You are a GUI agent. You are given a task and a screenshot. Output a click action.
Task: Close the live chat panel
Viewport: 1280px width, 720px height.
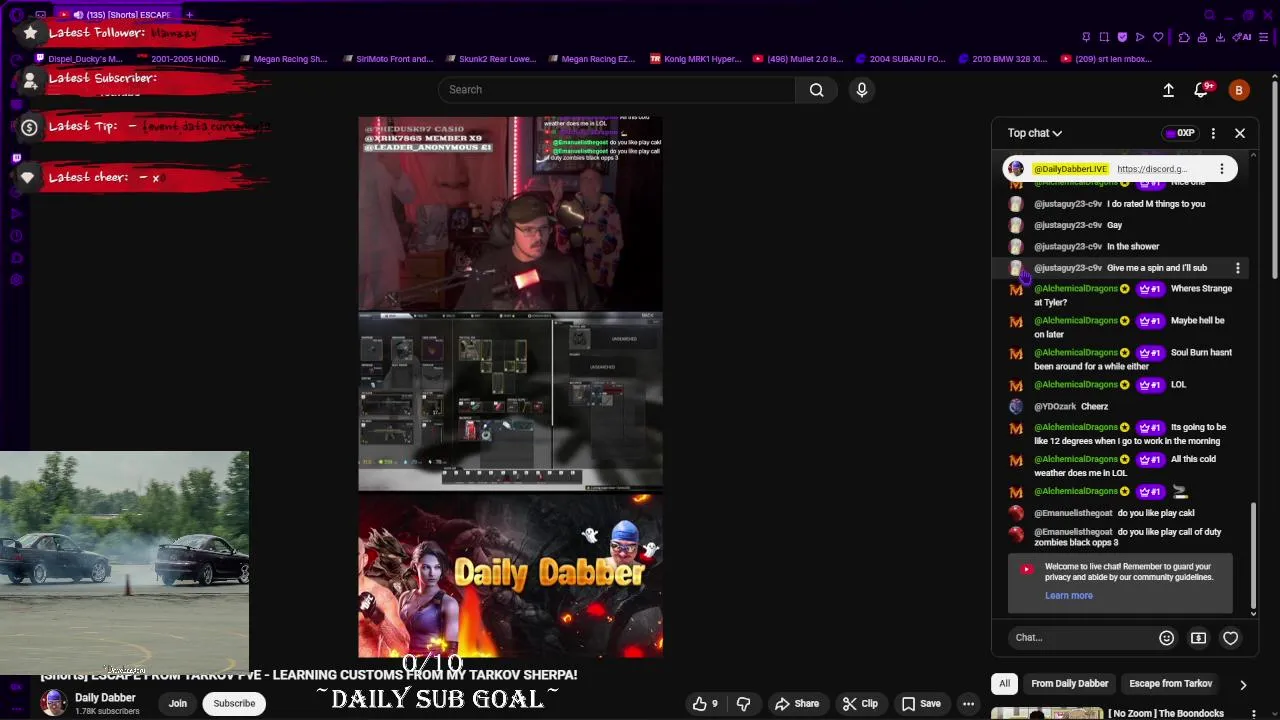point(1240,133)
